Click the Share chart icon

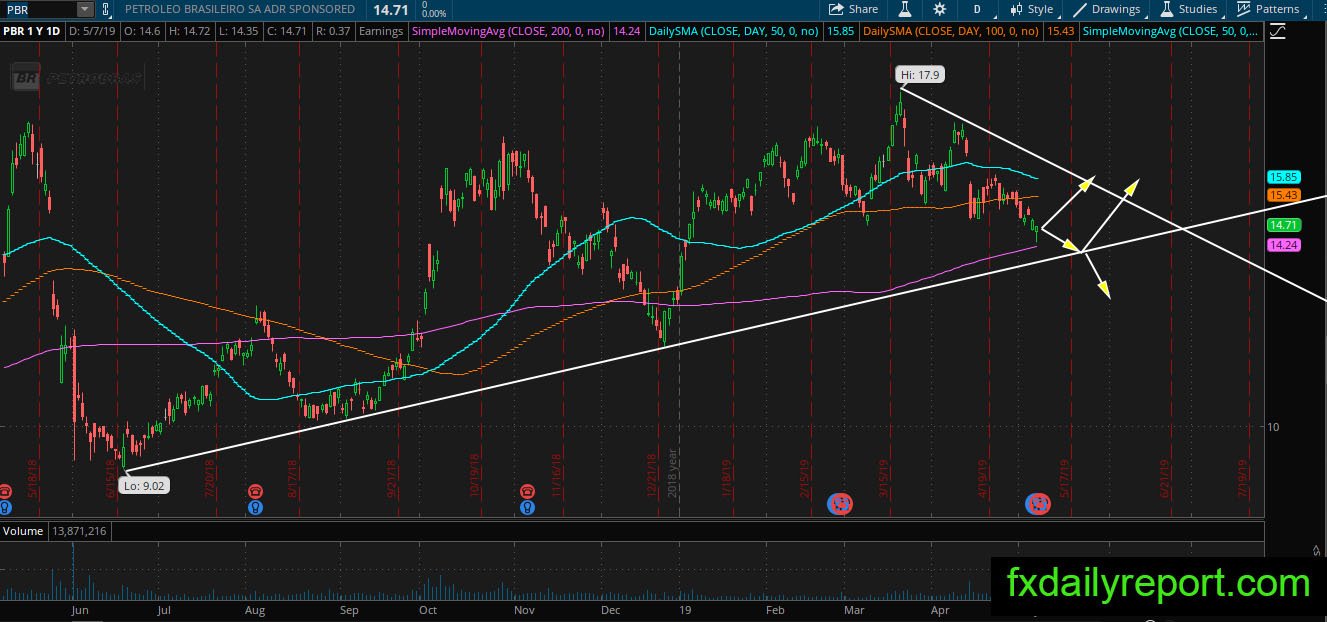point(835,9)
